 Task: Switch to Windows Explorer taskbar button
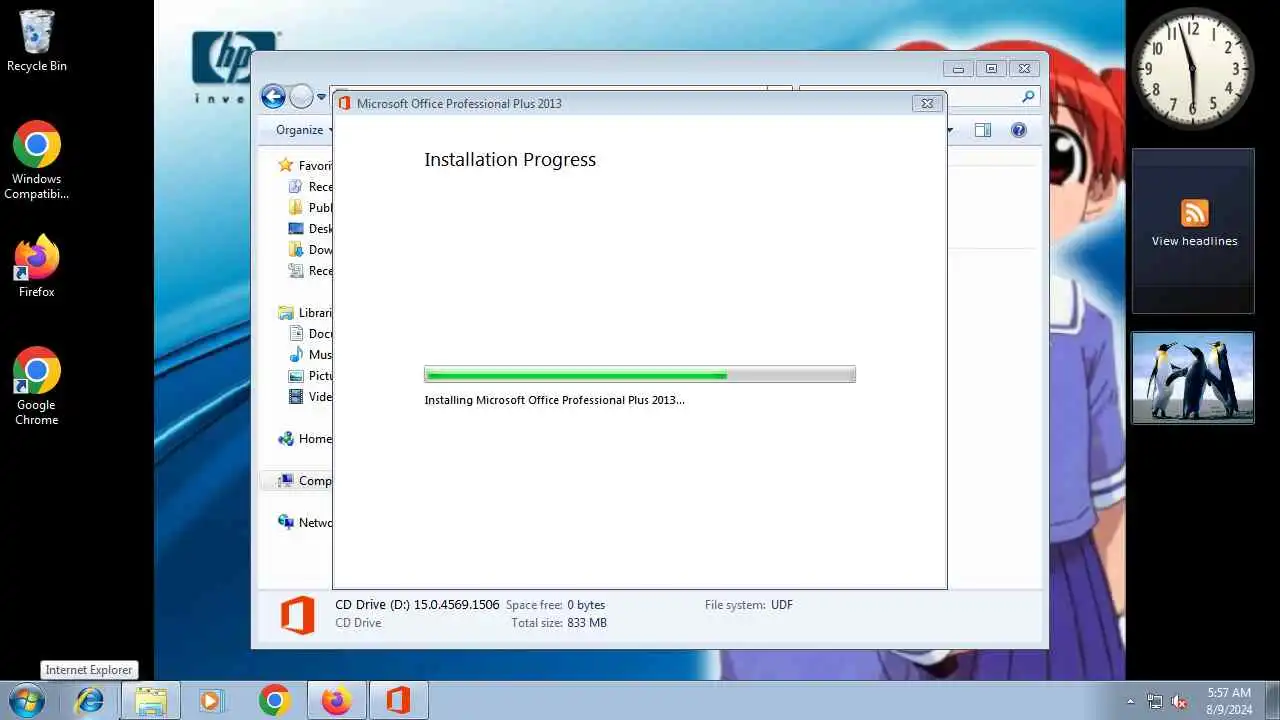151,700
